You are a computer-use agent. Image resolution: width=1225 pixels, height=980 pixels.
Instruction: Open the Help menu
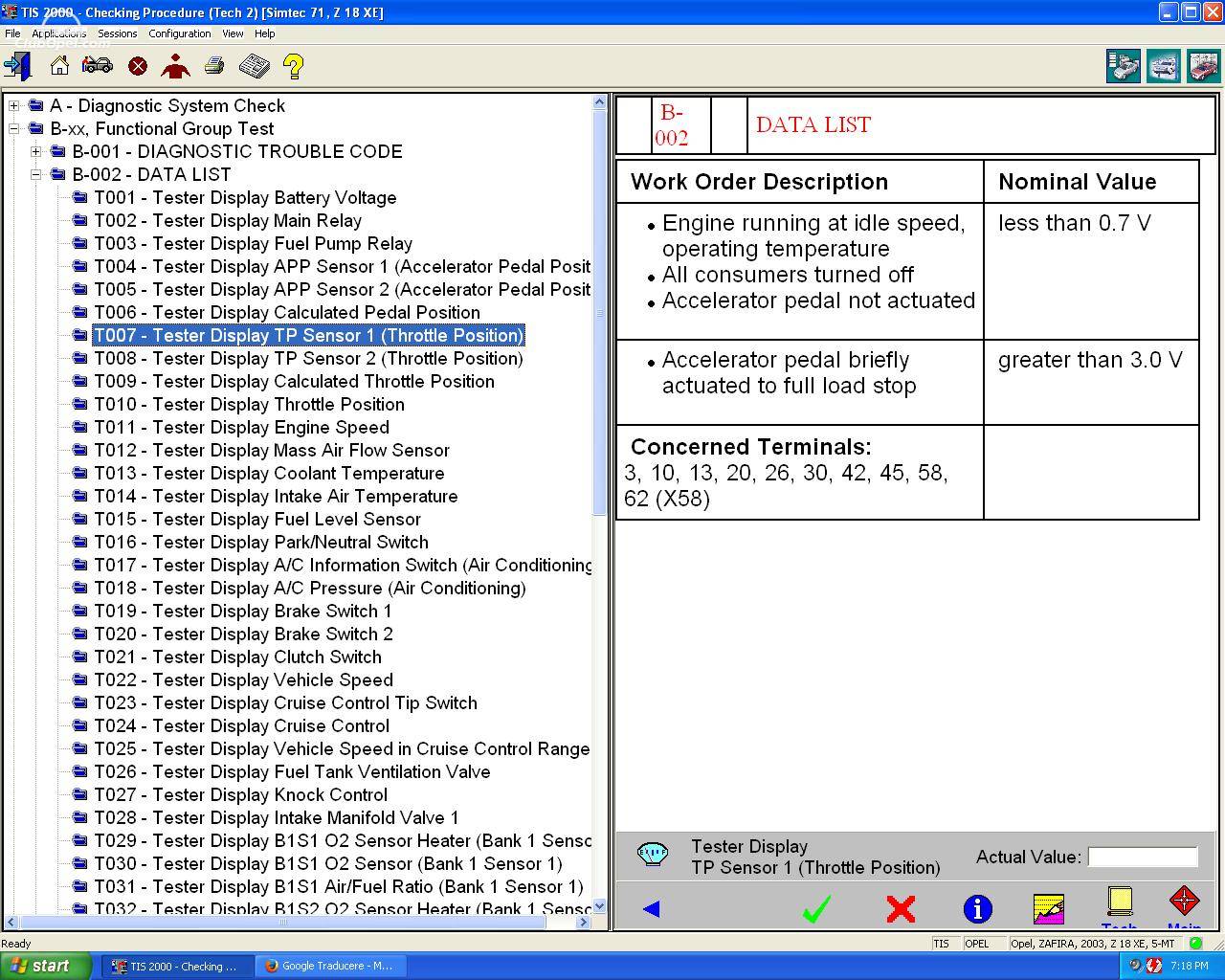265,33
